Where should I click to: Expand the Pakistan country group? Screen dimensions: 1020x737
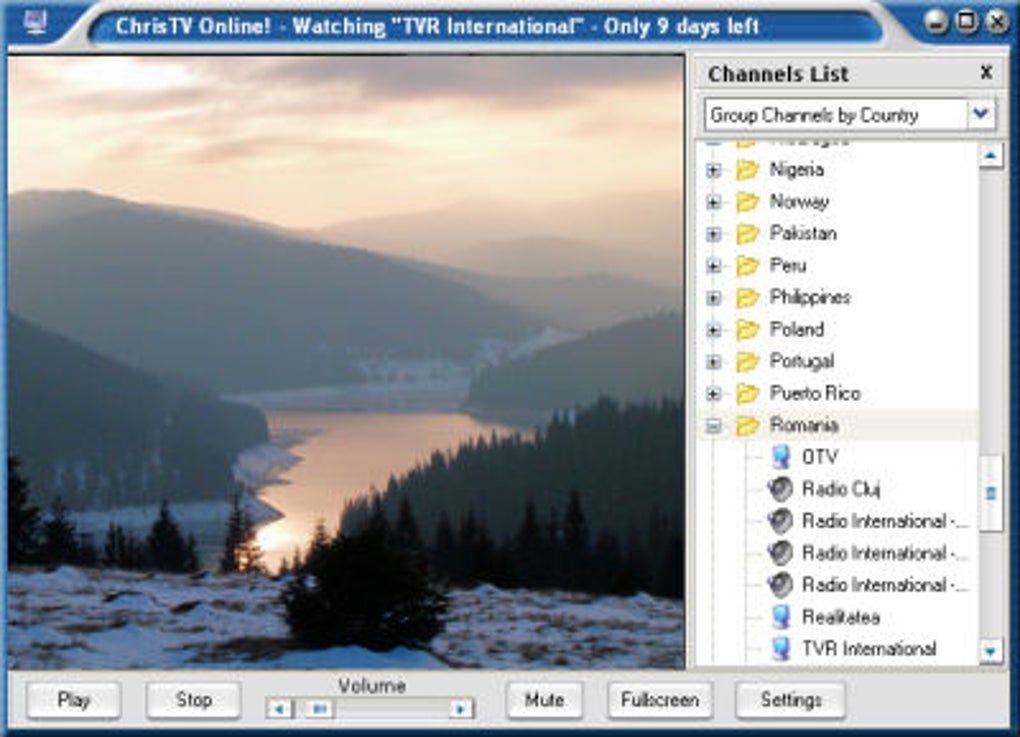pos(714,234)
